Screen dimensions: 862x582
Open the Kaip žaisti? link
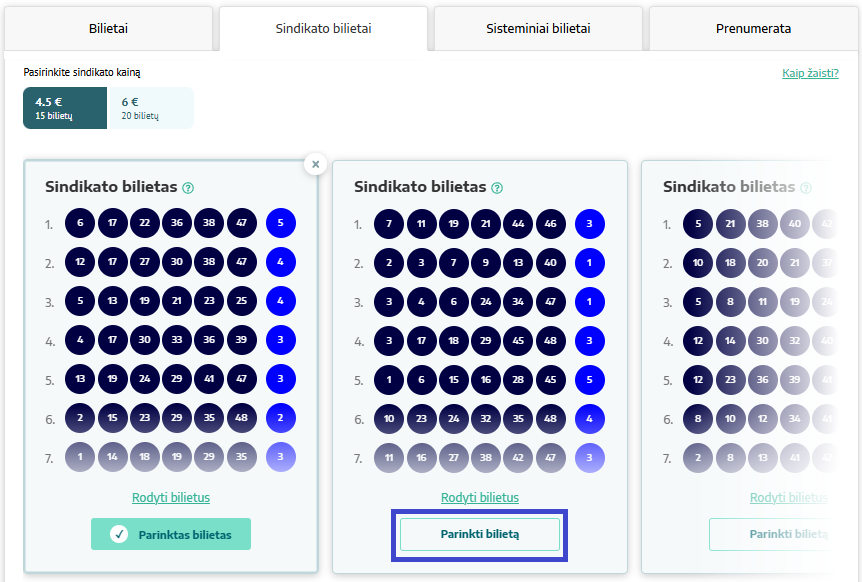tap(810, 73)
